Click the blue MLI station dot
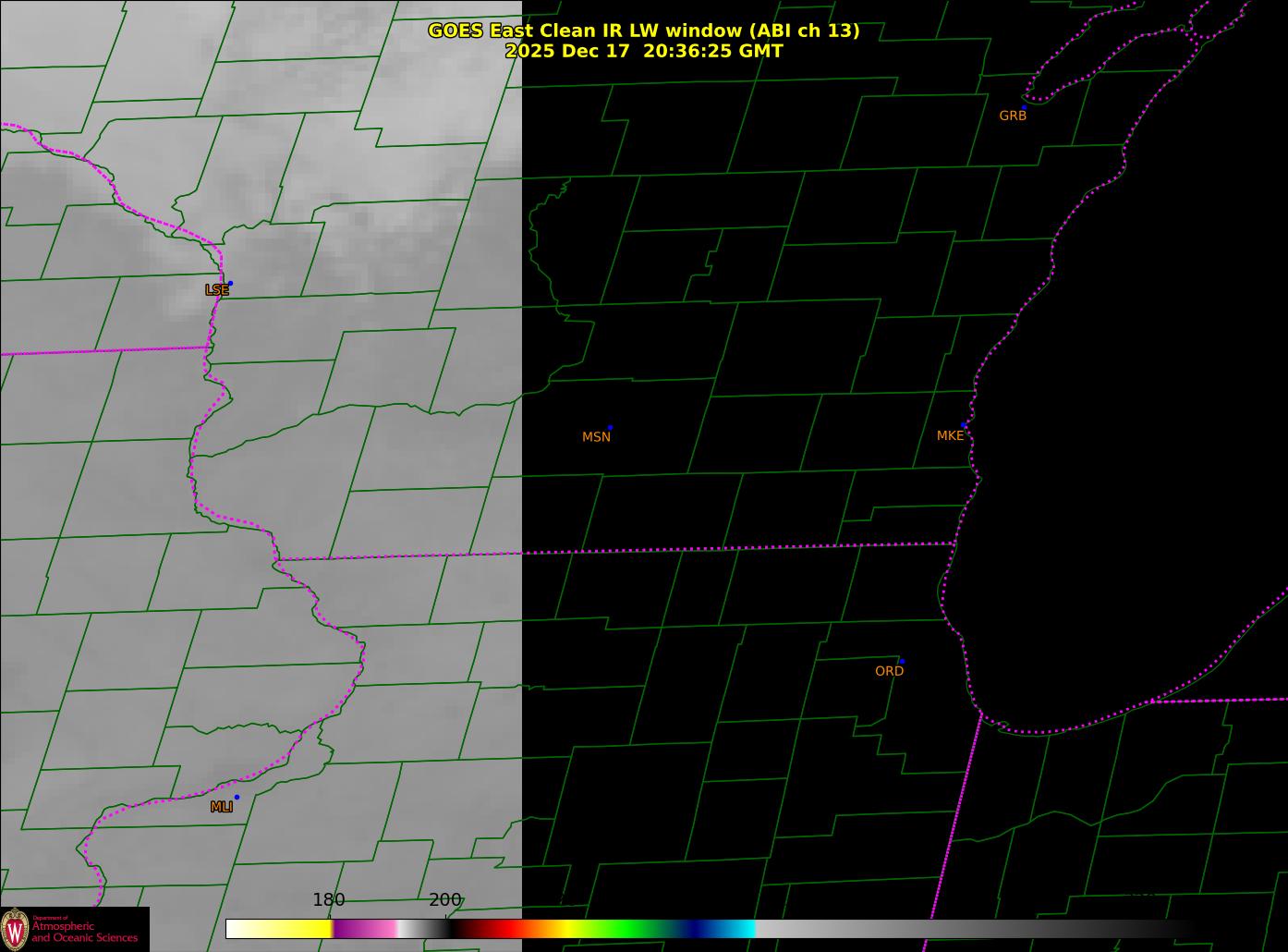This screenshot has height=952, width=1288. click(x=237, y=797)
